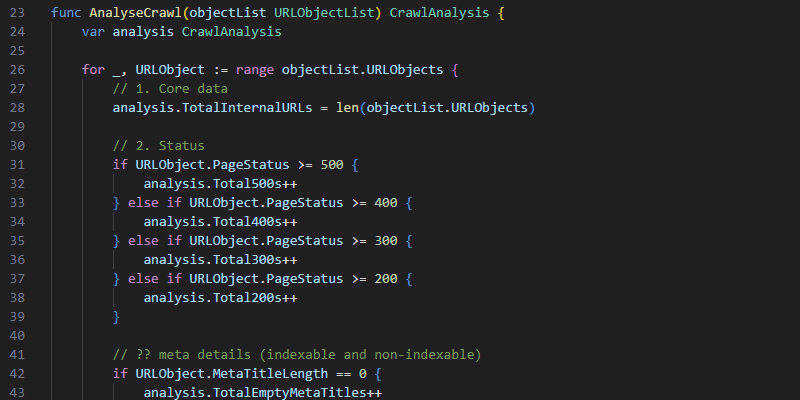Image resolution: width=800 pixels, height=400 pixels.
Task: Click analysis.Total500s++ statement
Action: pyautogui.click(x=220, y=184)
